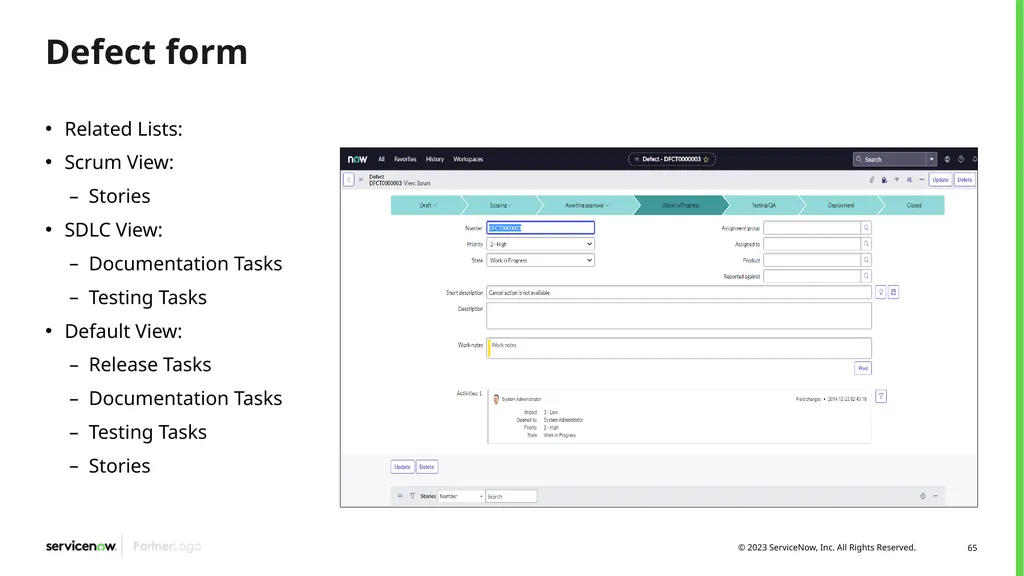Open the Stories list hamburger menu
This screenshot has height=576, width=1024.
[x=400, y=496]
